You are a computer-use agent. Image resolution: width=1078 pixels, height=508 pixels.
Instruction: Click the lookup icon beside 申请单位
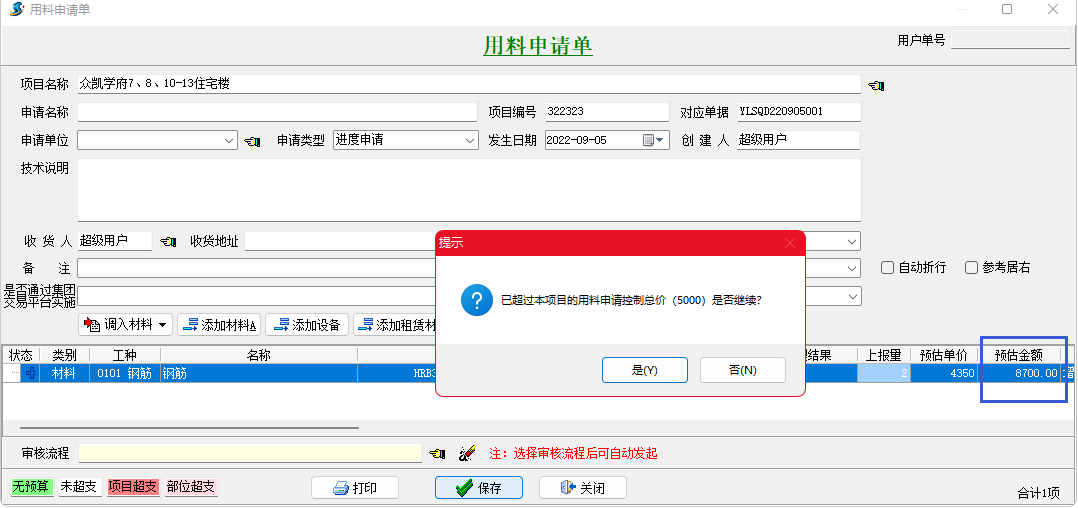(252, 142)
